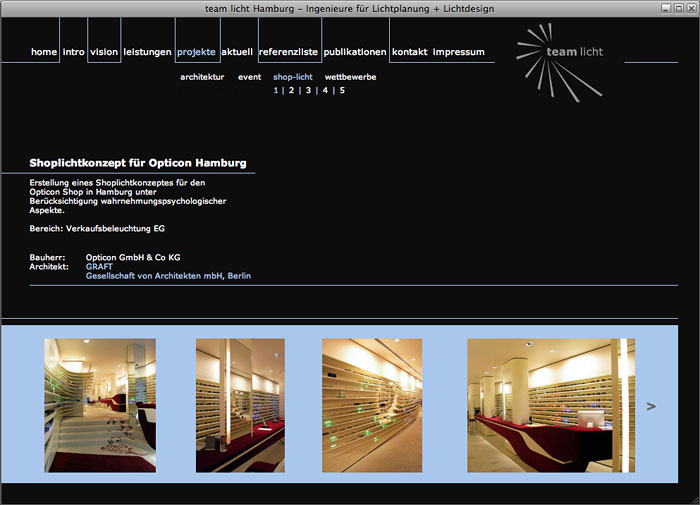This screenshot has height=505, width=700.
Task: Select the 'projekte' navigation tab
Action: pos(196,52)
